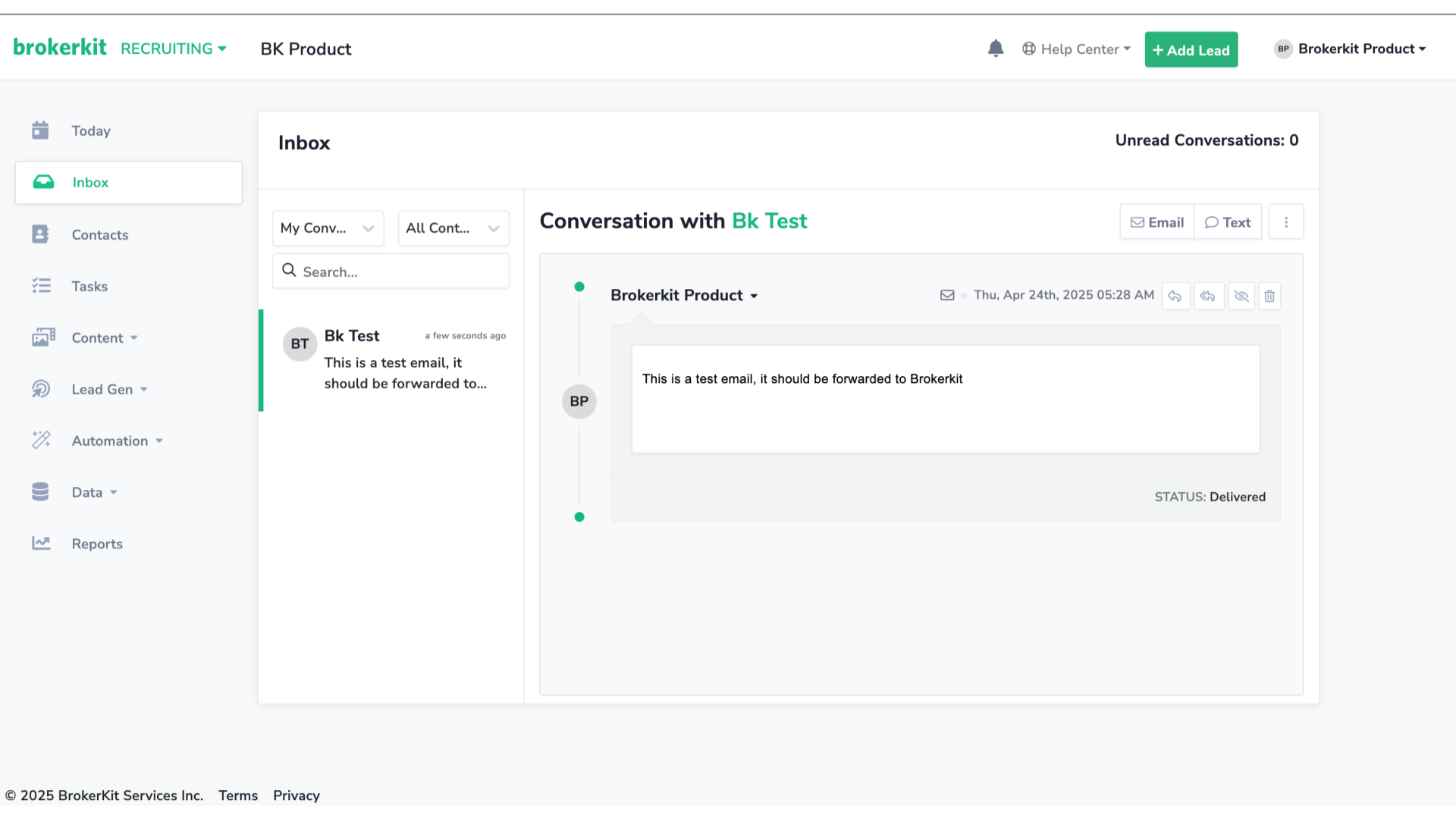This screenshot has height=819, width=1456.
Task: Select the Bk Test conversation row
Action: (391, 360)
